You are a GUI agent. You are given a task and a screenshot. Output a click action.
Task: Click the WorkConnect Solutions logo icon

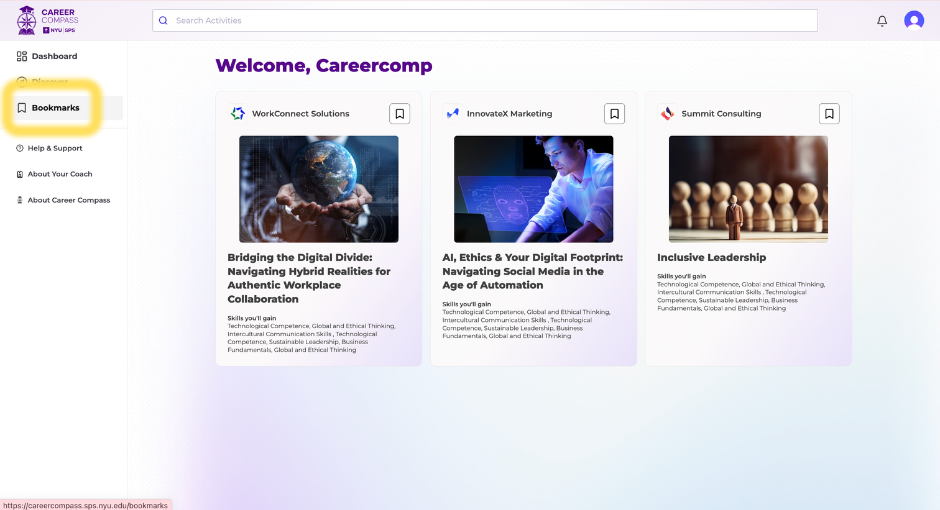238,114
